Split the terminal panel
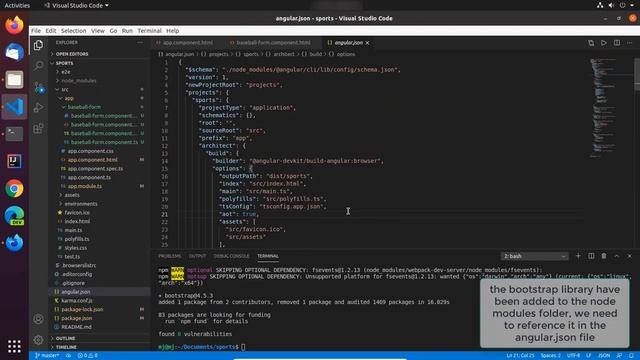The image size is (640, 360). click(591, 256)
